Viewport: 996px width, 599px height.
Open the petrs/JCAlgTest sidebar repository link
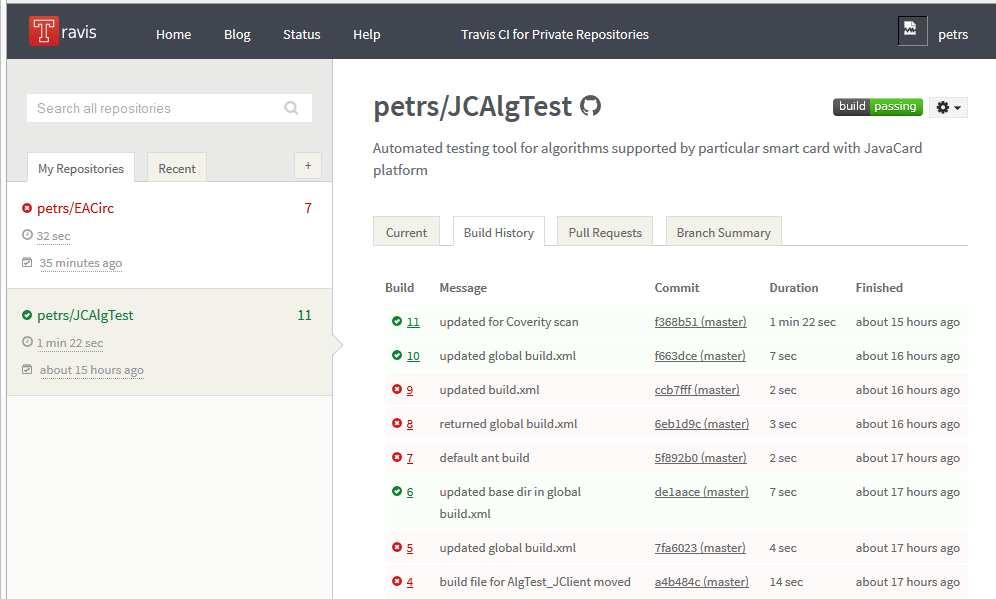pos(85,315)
